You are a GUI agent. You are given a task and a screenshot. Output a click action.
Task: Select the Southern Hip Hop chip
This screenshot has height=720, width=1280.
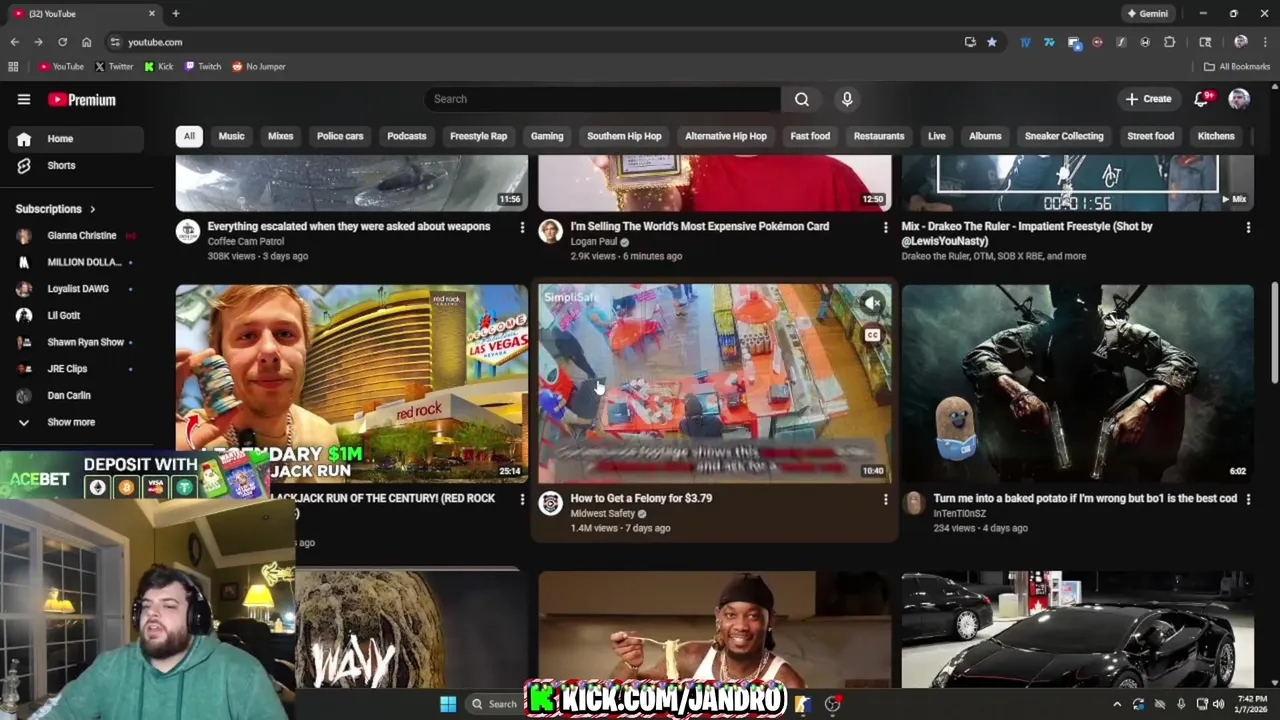pos(624,136)
